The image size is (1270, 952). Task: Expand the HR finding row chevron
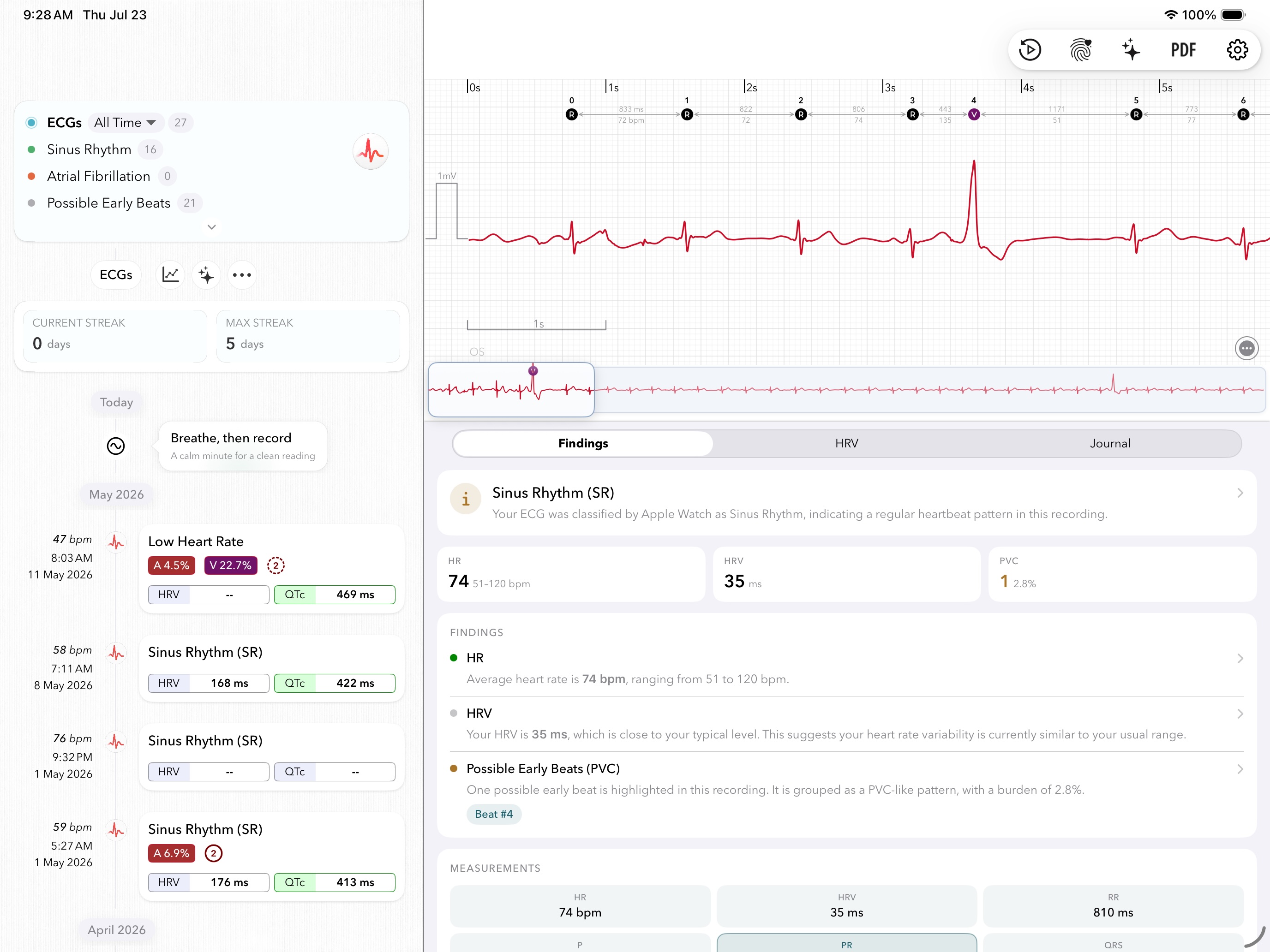[1240, 658]
